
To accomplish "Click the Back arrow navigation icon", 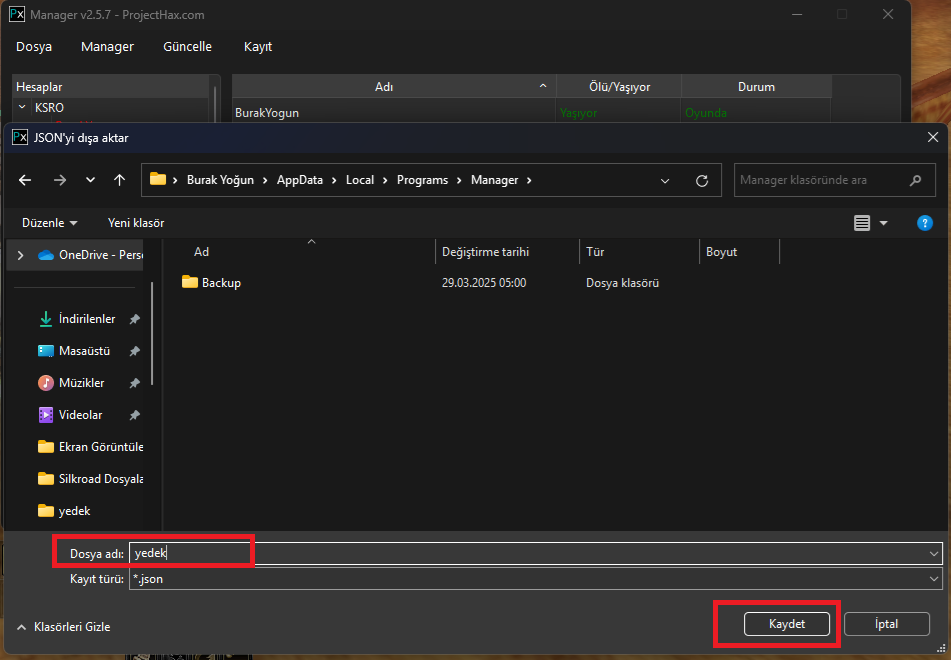I will (25, 181).
